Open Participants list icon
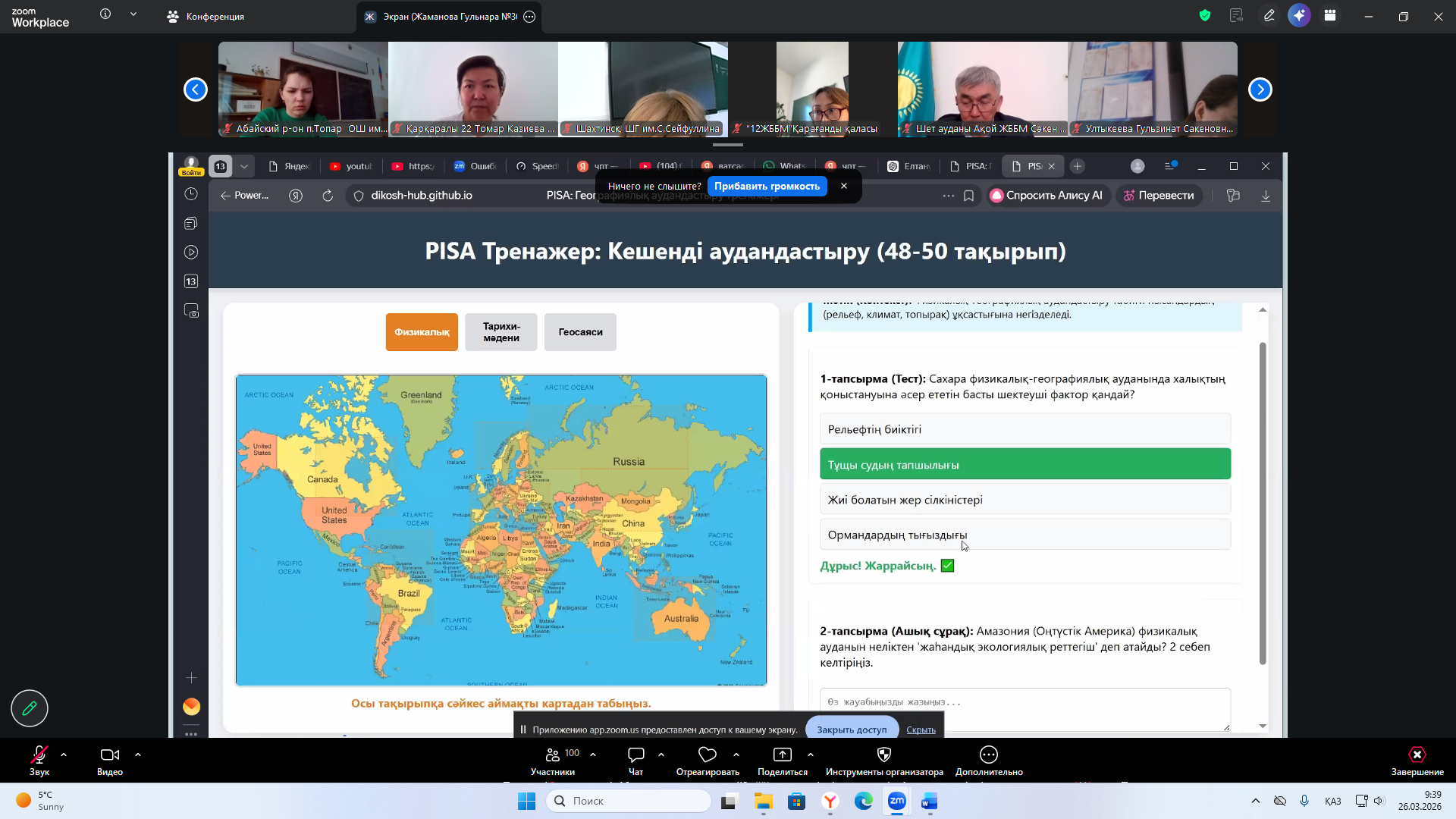 click(x=553, y=755)
